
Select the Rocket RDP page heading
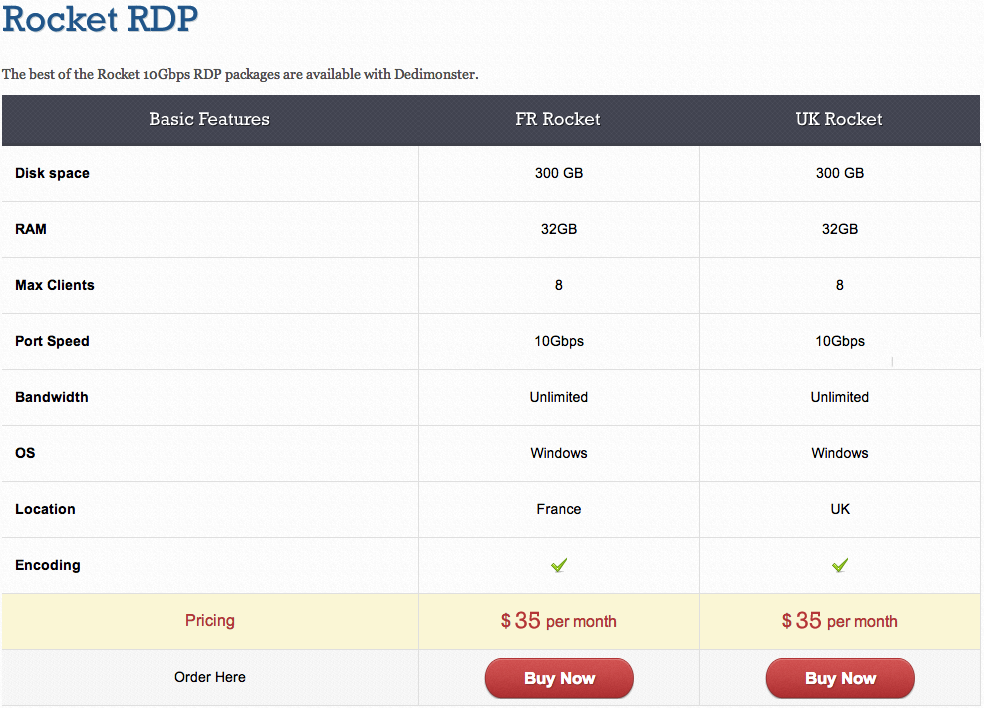coord(100,18)
